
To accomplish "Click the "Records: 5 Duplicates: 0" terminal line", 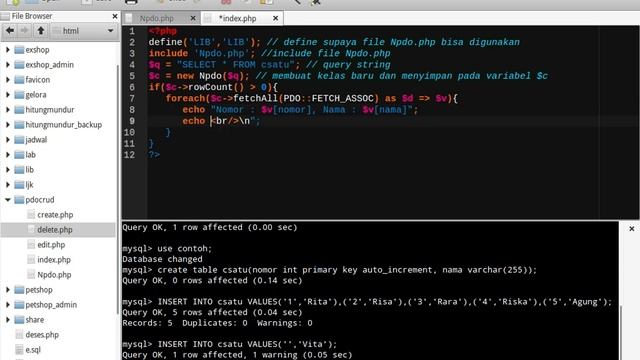I will tap(218, 323).
